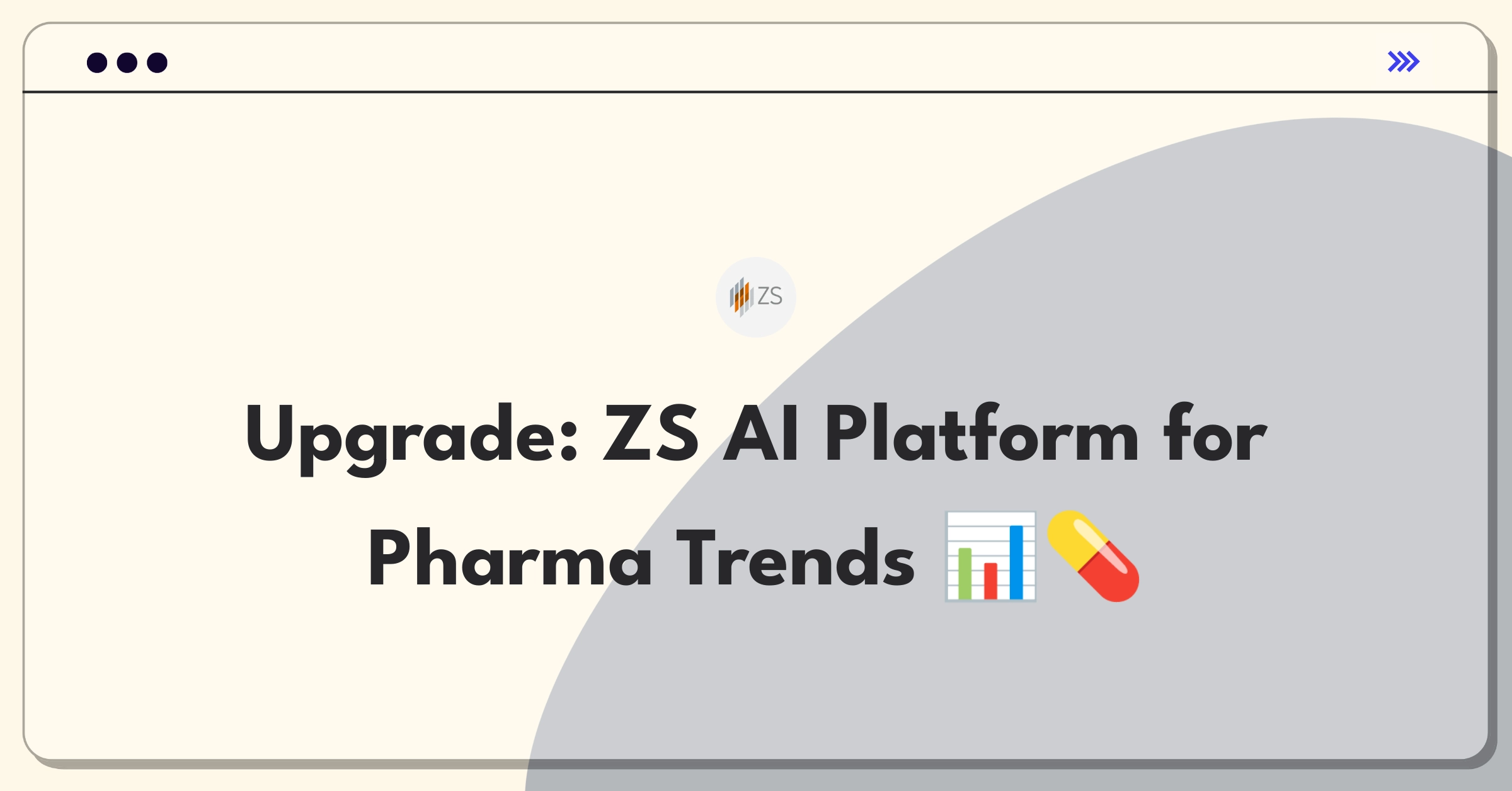
Task: Click the blue triple-chevron forward icon
Action: (1403, 62)
